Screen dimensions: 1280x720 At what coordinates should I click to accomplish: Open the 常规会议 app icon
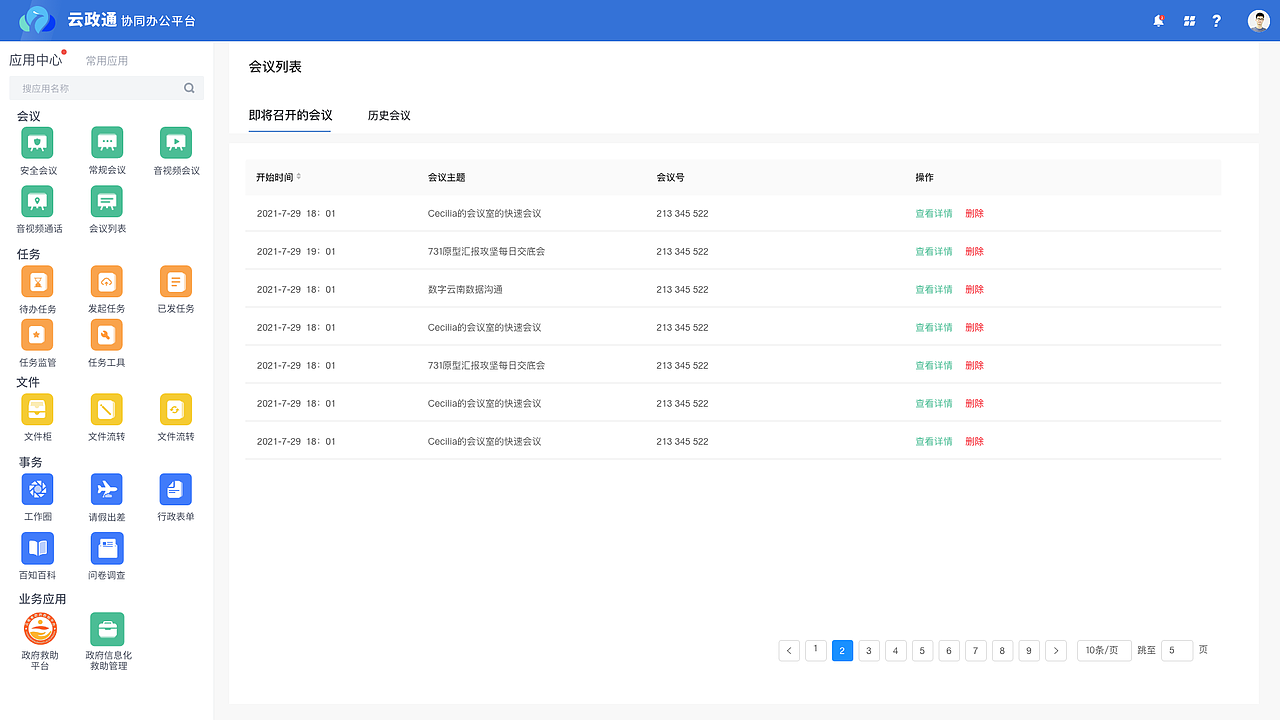(x=107, y=143)
